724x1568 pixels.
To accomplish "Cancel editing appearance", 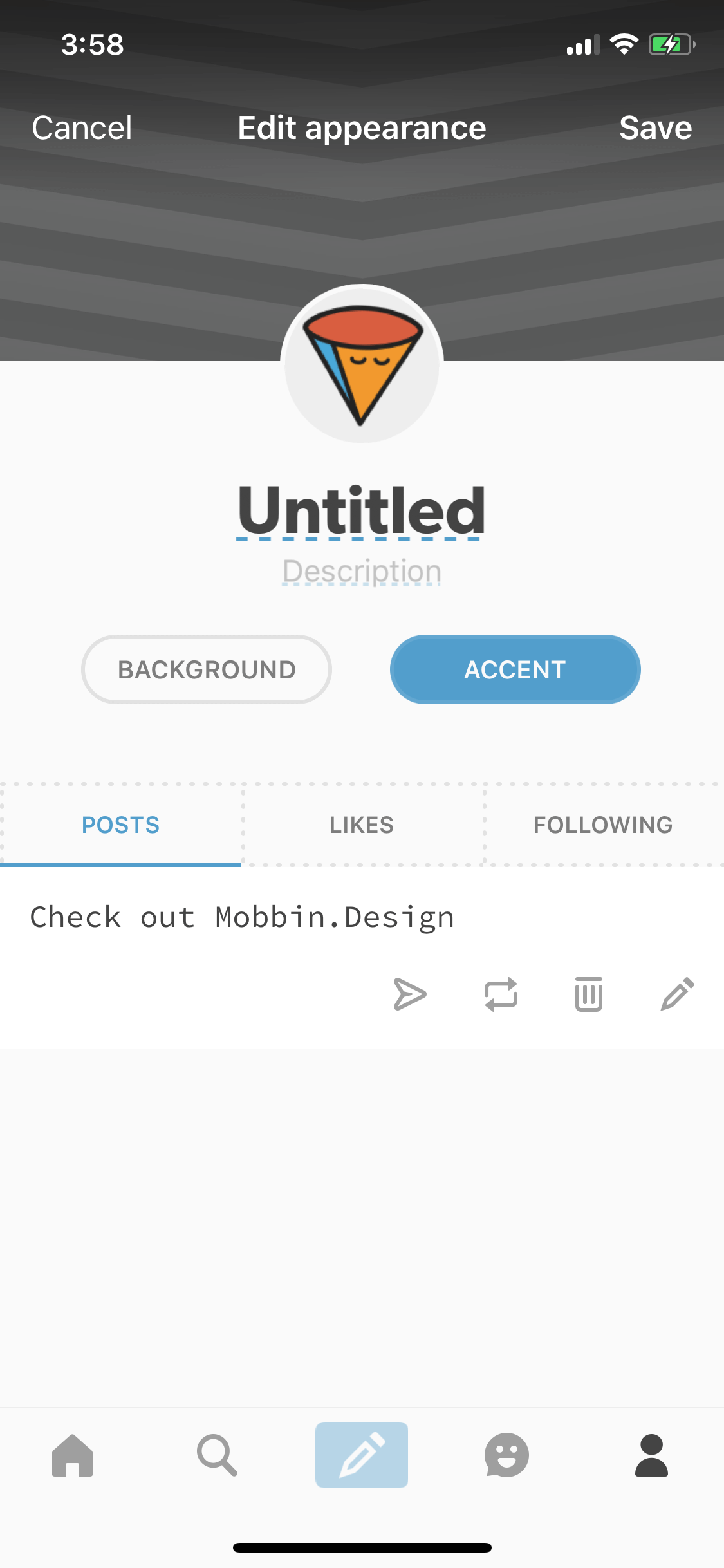I will (82, 127).
